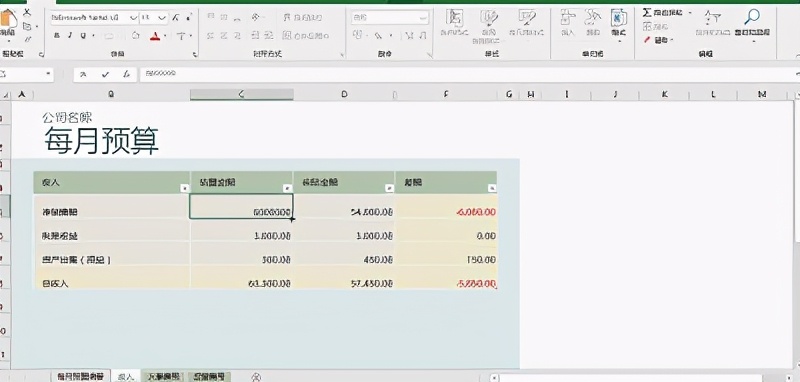Click the Increase Decimal icon

coord(409,36)
